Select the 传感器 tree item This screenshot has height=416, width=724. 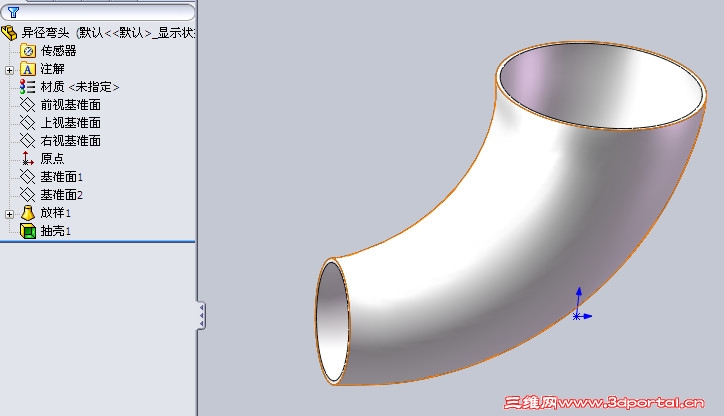(x=58, y=51)
